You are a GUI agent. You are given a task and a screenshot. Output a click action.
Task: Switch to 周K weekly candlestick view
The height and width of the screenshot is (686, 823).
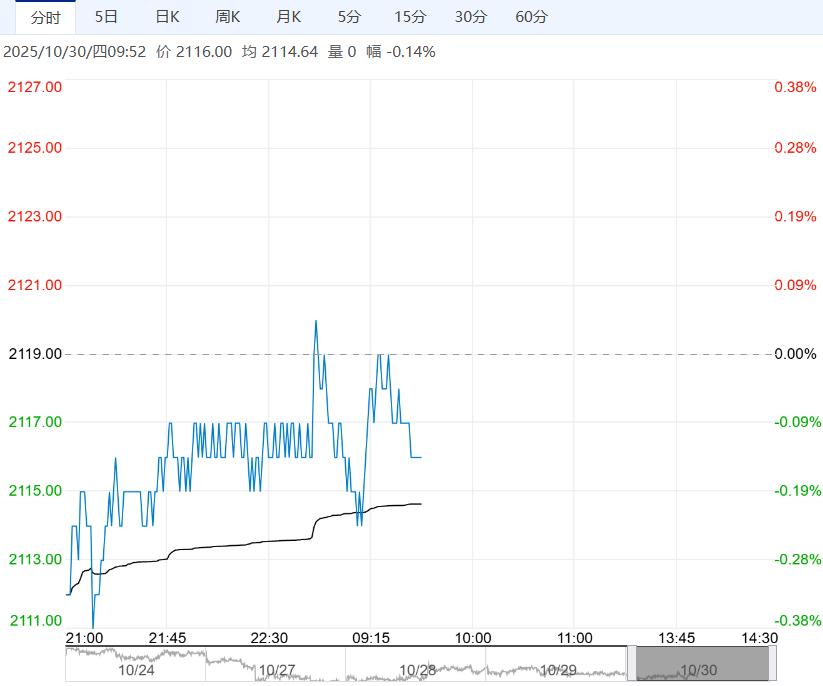tap(228, 17)
